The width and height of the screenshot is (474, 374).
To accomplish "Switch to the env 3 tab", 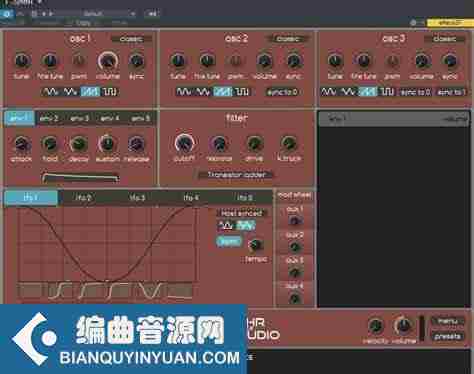I will point(80,118).
